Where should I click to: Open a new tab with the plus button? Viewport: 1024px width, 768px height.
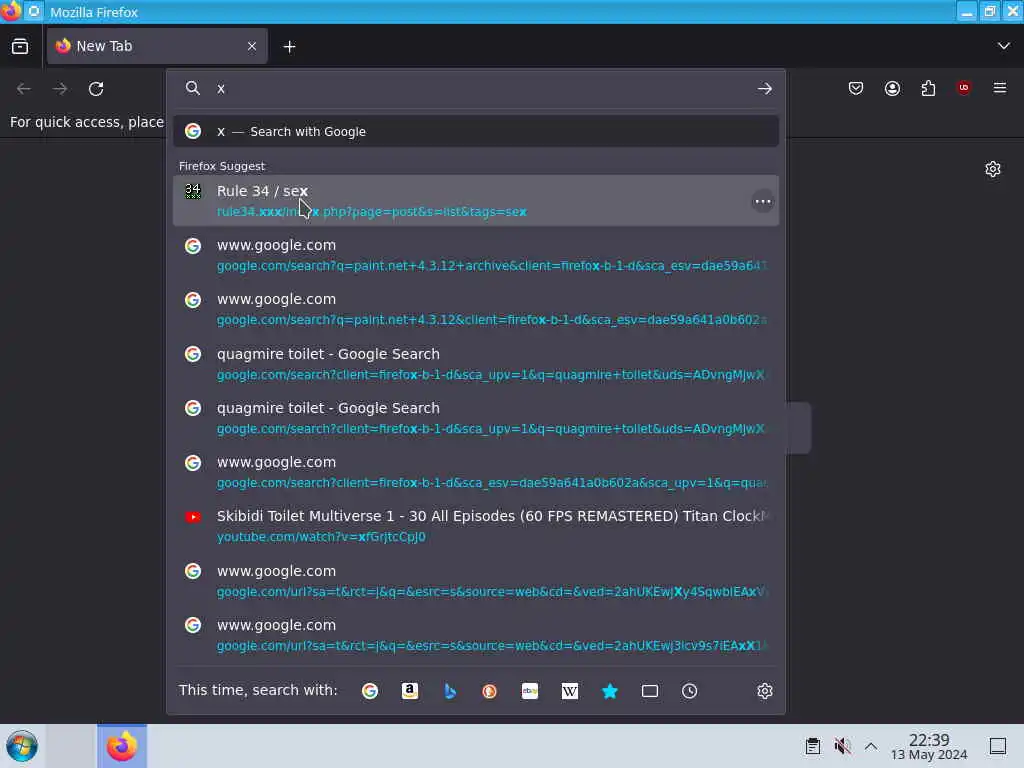pyautogui.click(x=289, y=46)
